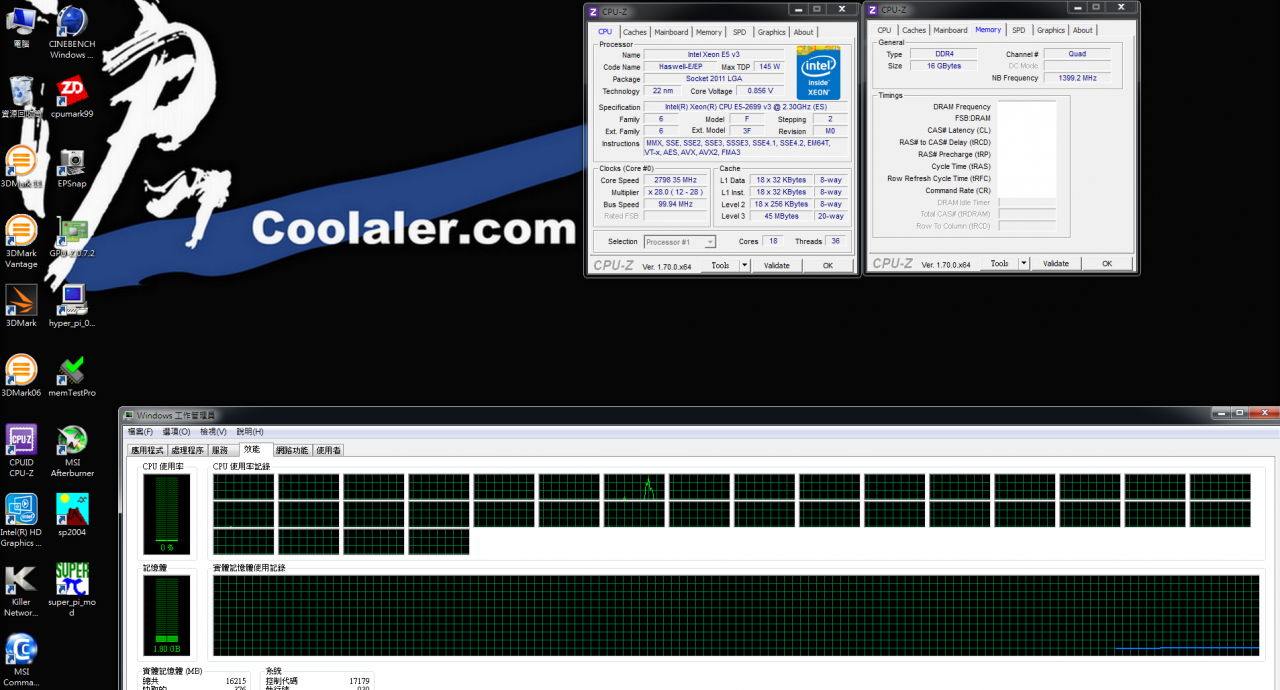The image size is (1280, 690).
Task: Select the super_pi_mod desktop icon
Action: (x=71, y=591)
